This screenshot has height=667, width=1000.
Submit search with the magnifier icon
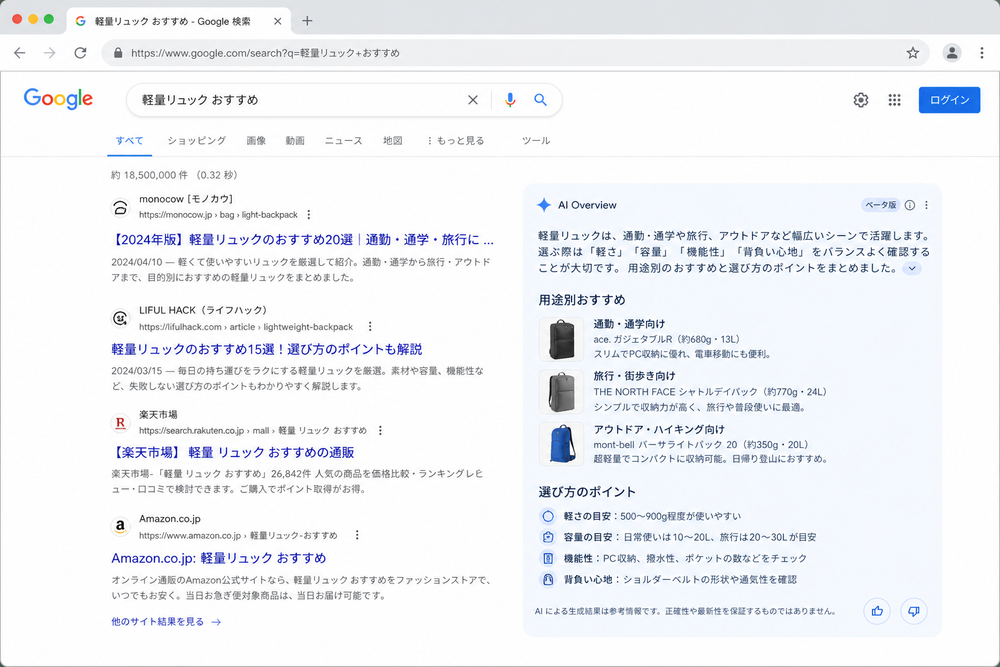click(x=540, y=99)
